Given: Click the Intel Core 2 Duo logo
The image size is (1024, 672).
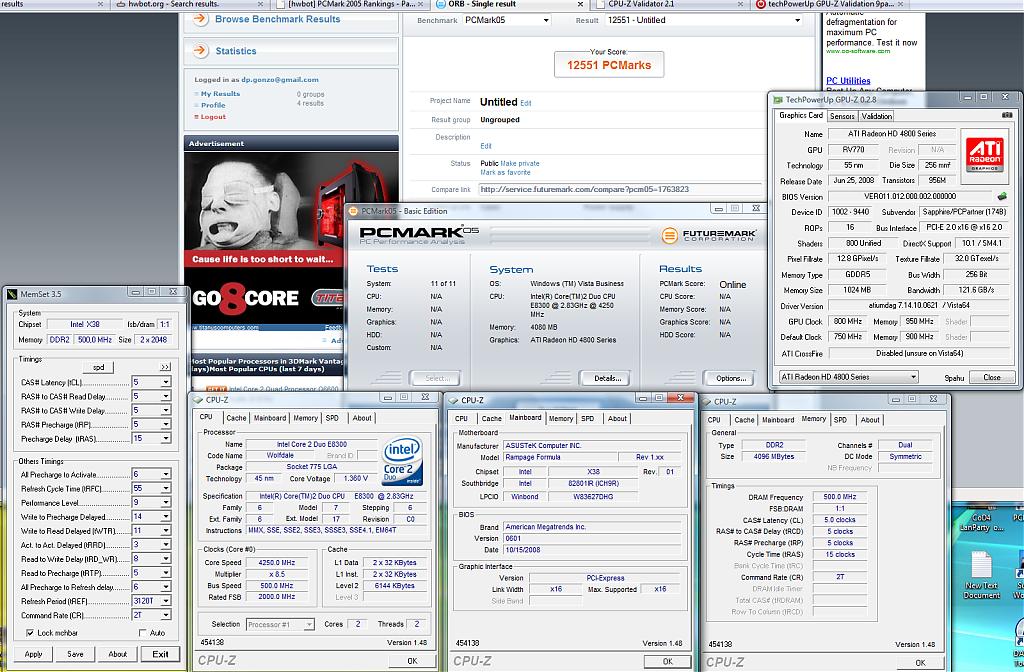Looking at the screenshot, I should pyautogui.click(x=401, y=461).
